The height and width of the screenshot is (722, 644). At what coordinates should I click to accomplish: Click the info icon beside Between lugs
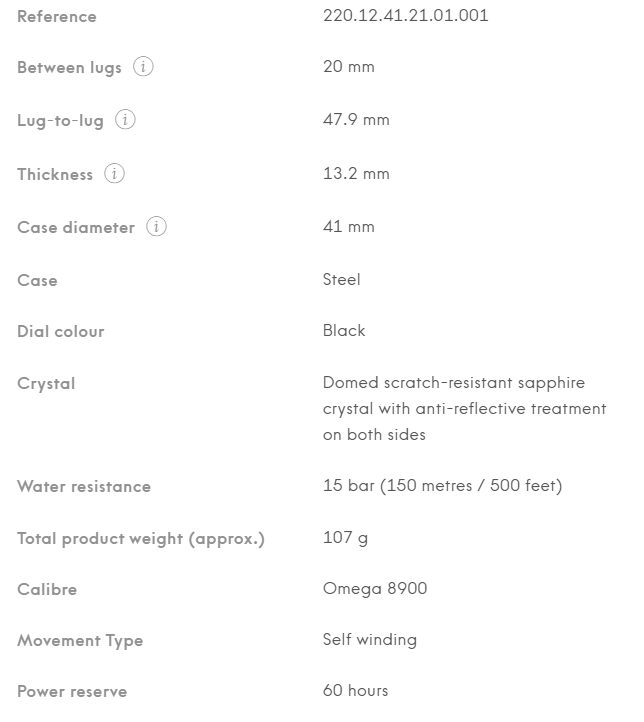tap(143, 67)
